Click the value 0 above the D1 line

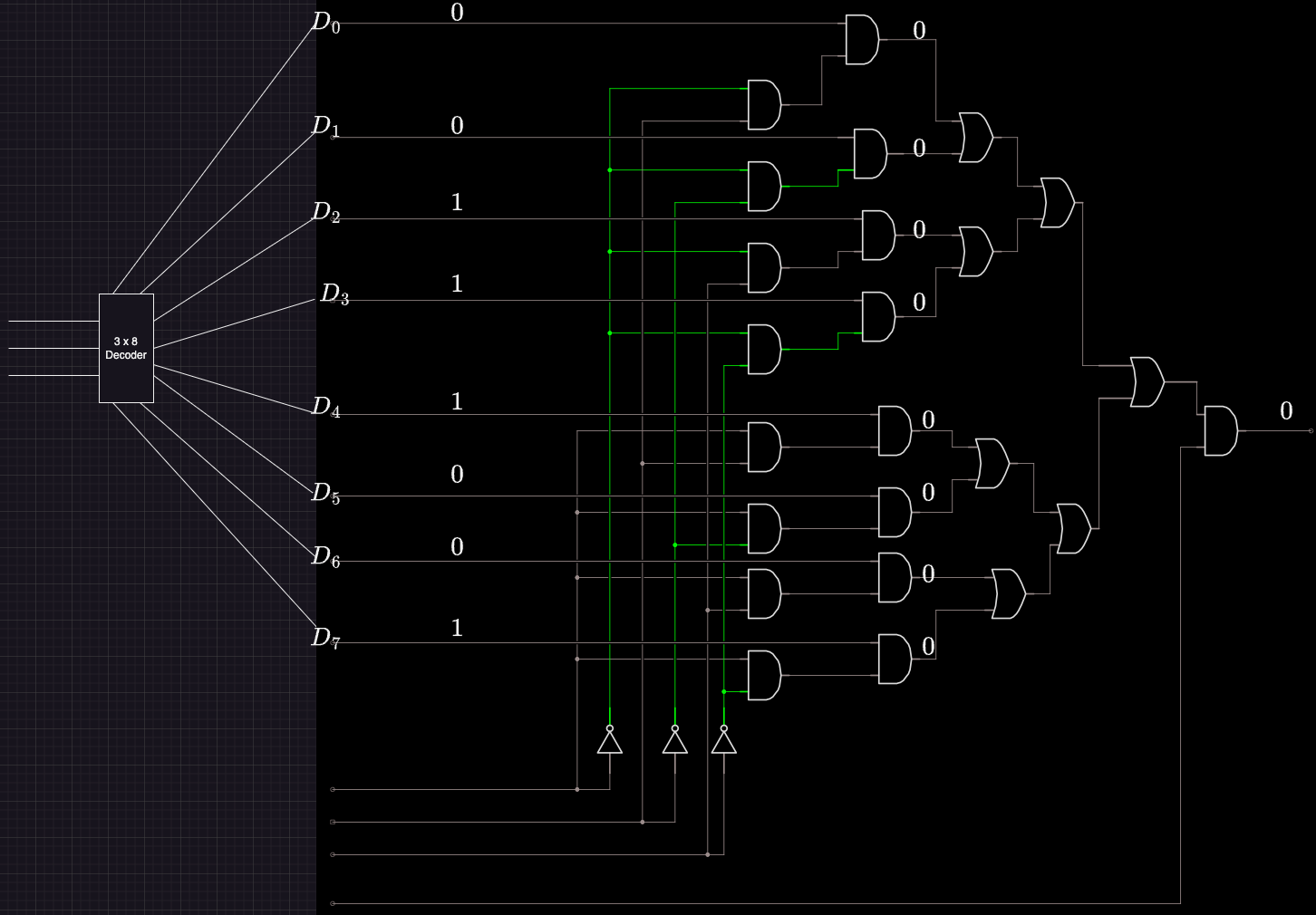457,126
